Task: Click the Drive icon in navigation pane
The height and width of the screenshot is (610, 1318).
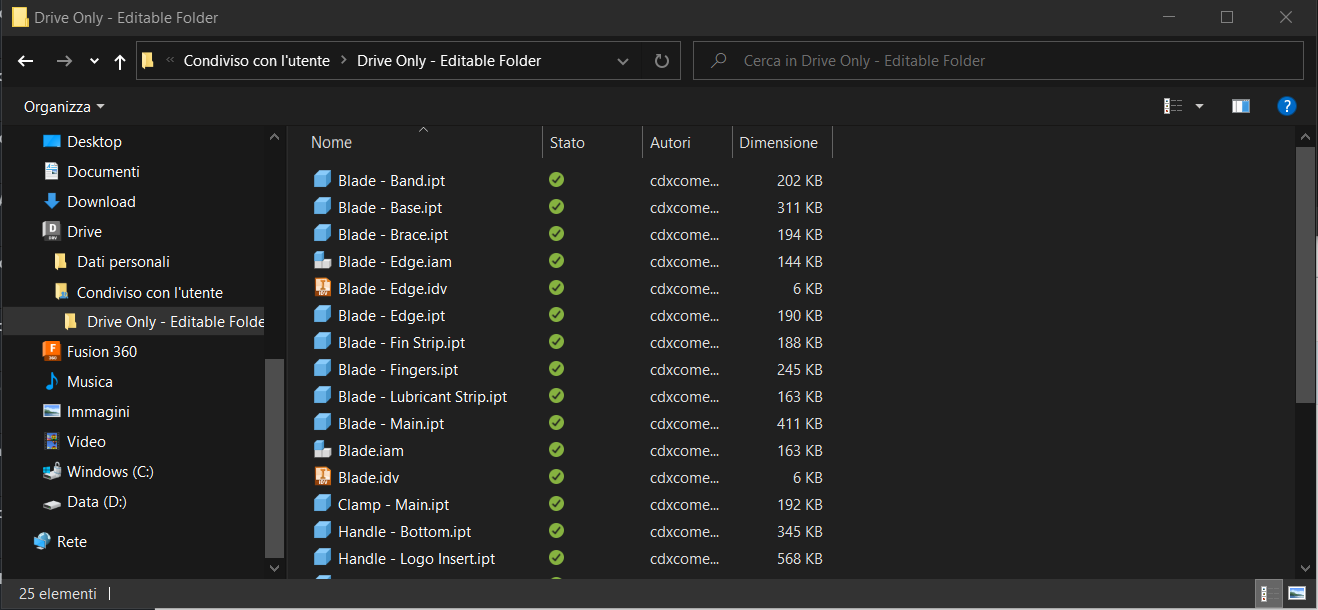Action: (x=52, y=231)
